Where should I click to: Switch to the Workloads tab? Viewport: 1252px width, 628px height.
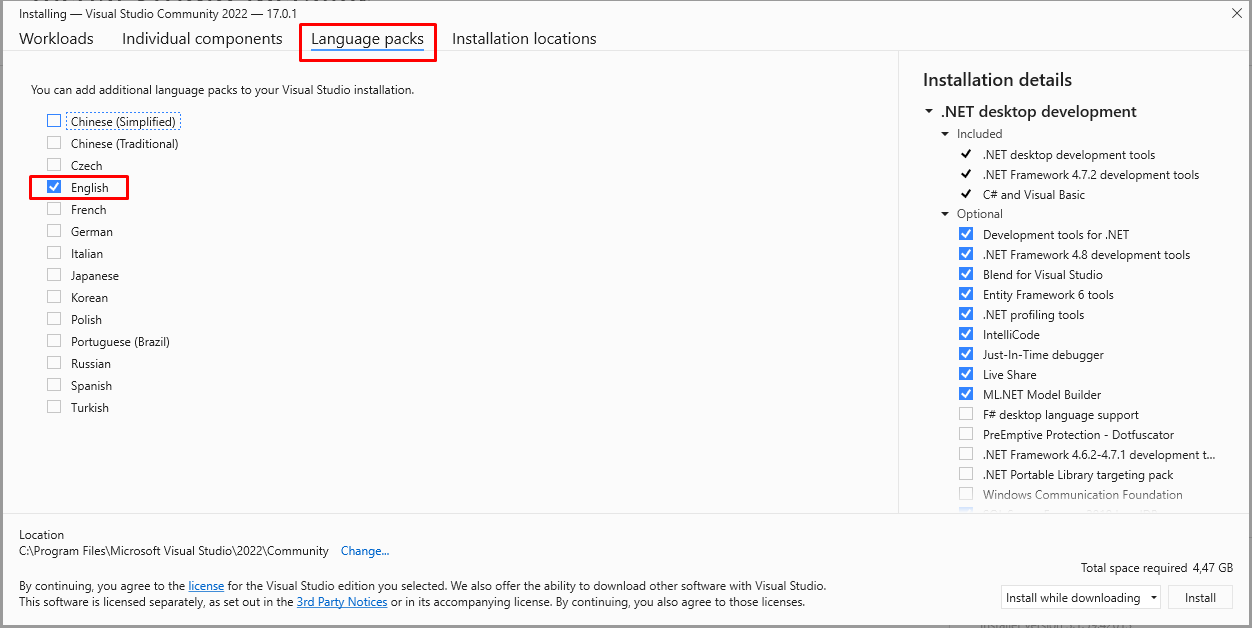click(x=56, y=38)
